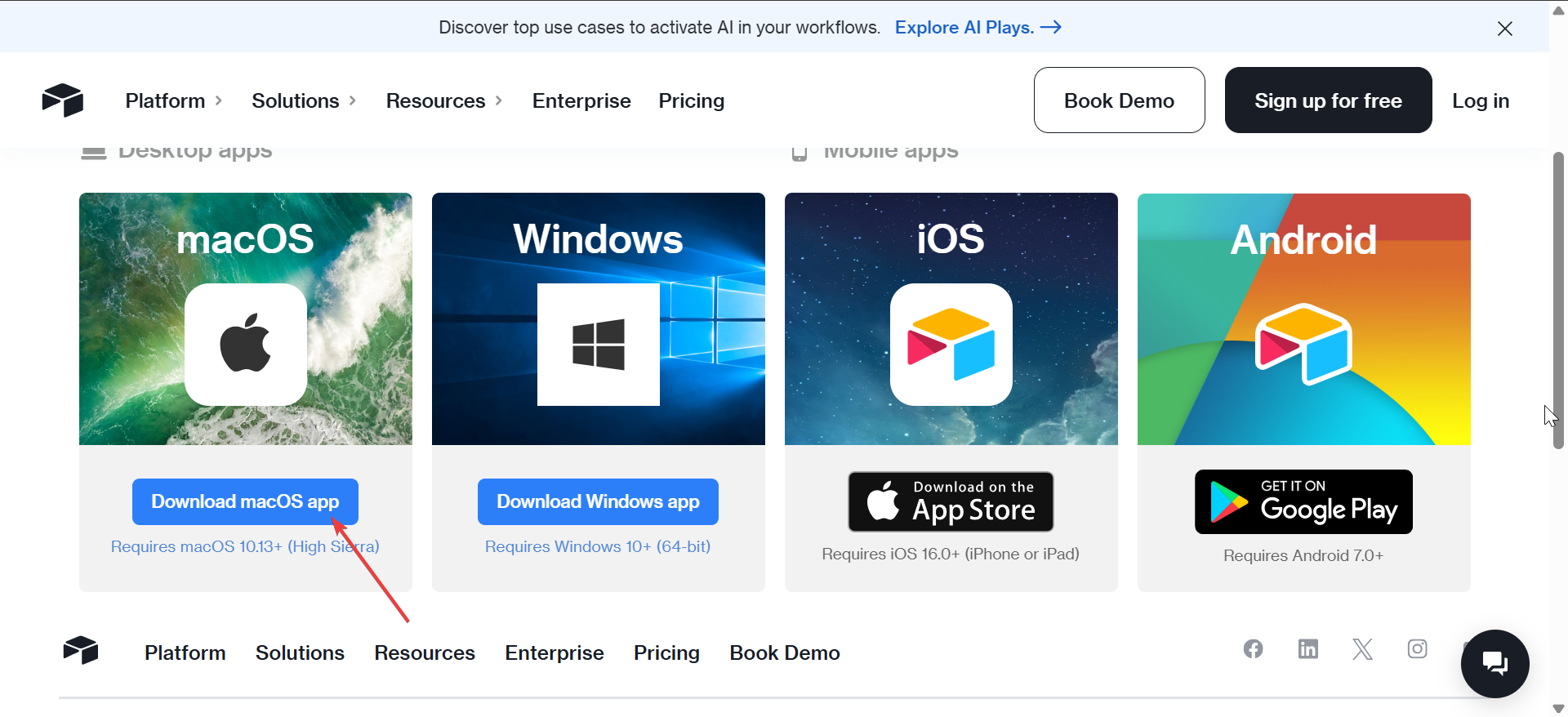Open Enterprise link in the footer
Viewport: 1568px width, 717px height.
pyautogui.click(x=555, y=652)
